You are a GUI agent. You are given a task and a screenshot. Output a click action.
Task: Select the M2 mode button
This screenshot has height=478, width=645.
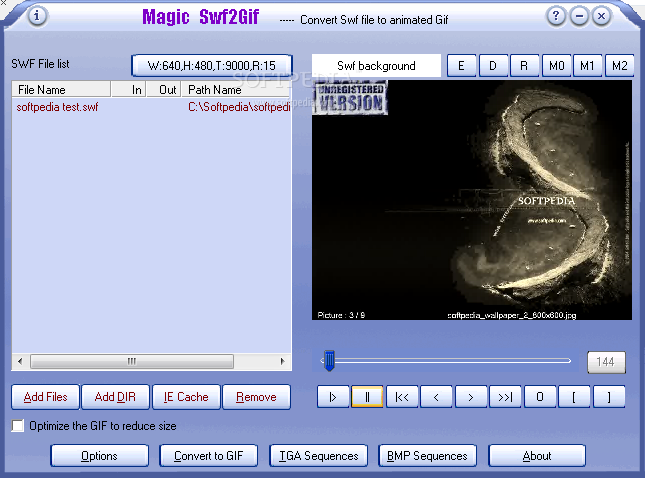pyautogui.click(x=619, y=66)
